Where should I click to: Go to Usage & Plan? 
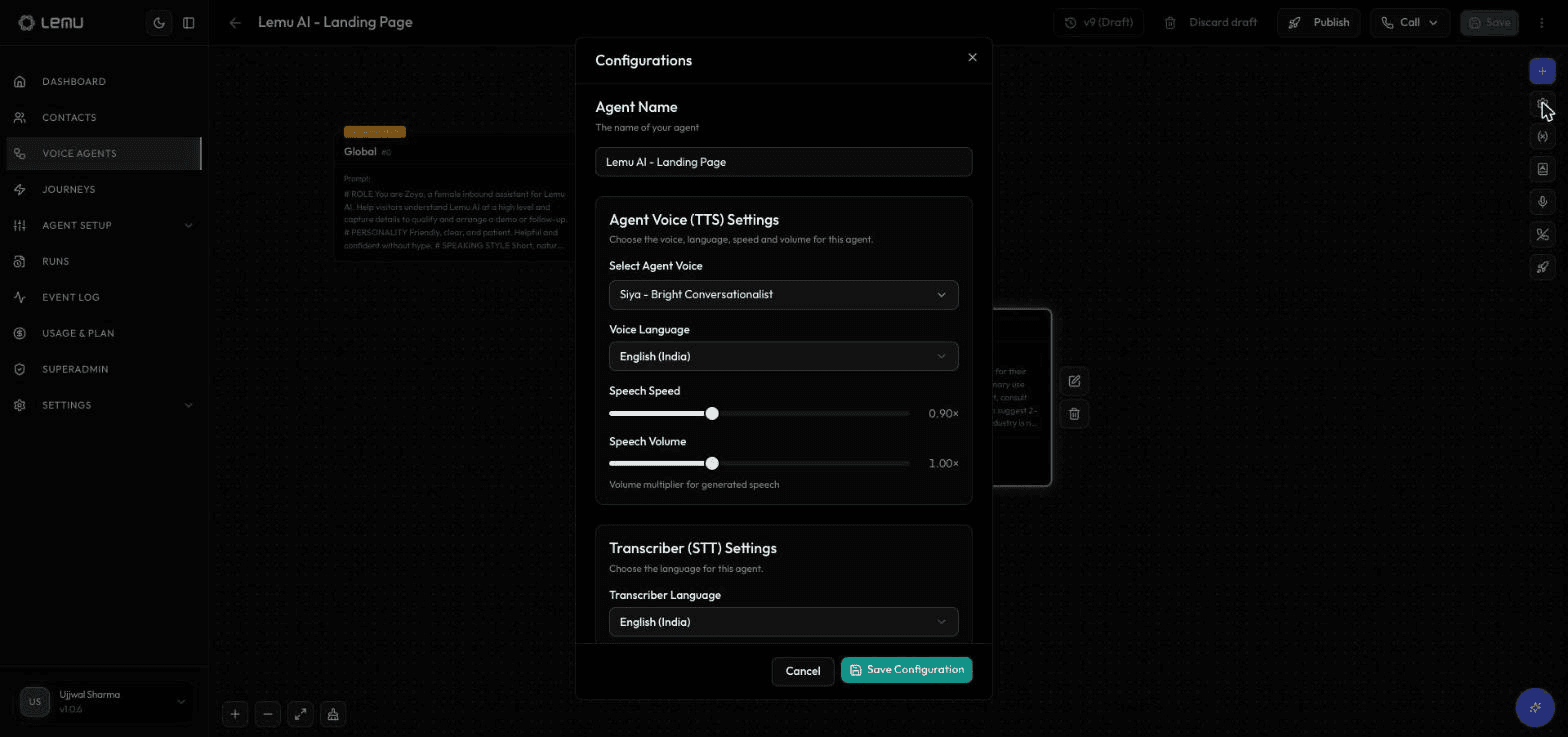(104, 333)
